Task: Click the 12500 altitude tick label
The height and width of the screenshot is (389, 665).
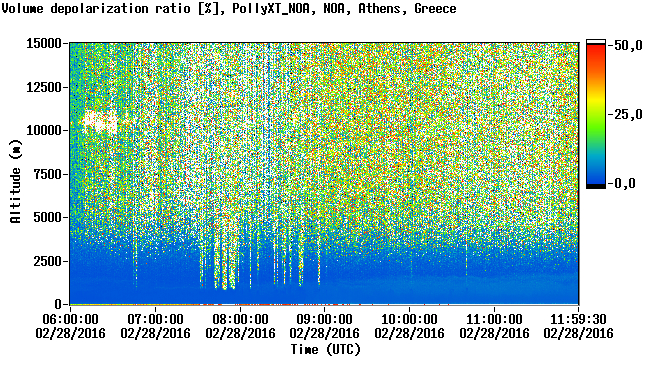Action: (44, 87)
